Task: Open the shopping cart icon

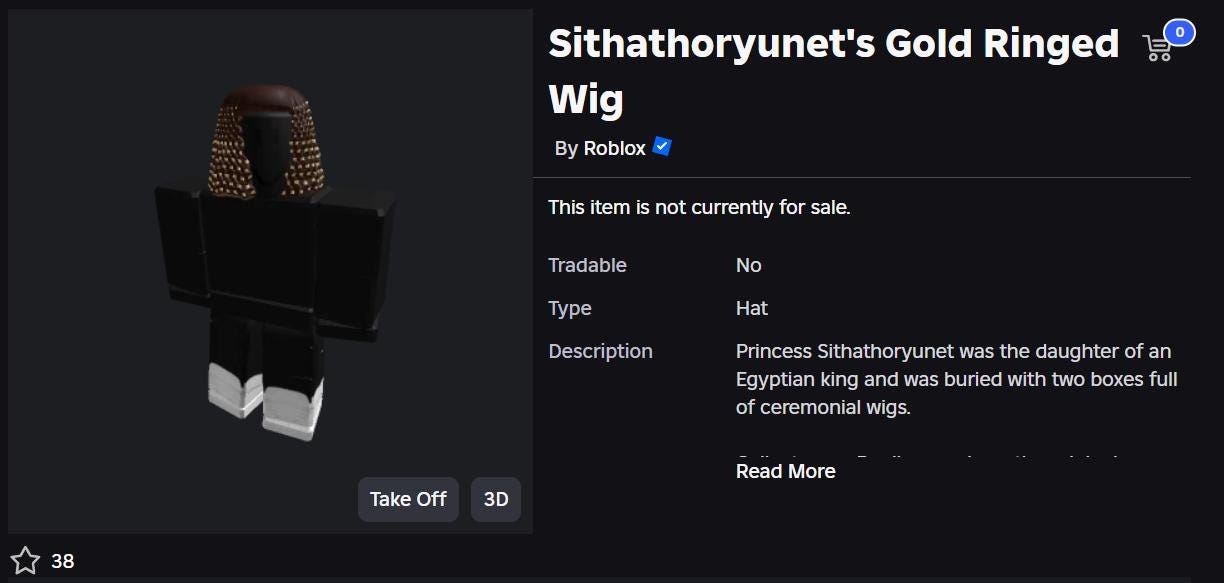Action: click(1157, 48)
